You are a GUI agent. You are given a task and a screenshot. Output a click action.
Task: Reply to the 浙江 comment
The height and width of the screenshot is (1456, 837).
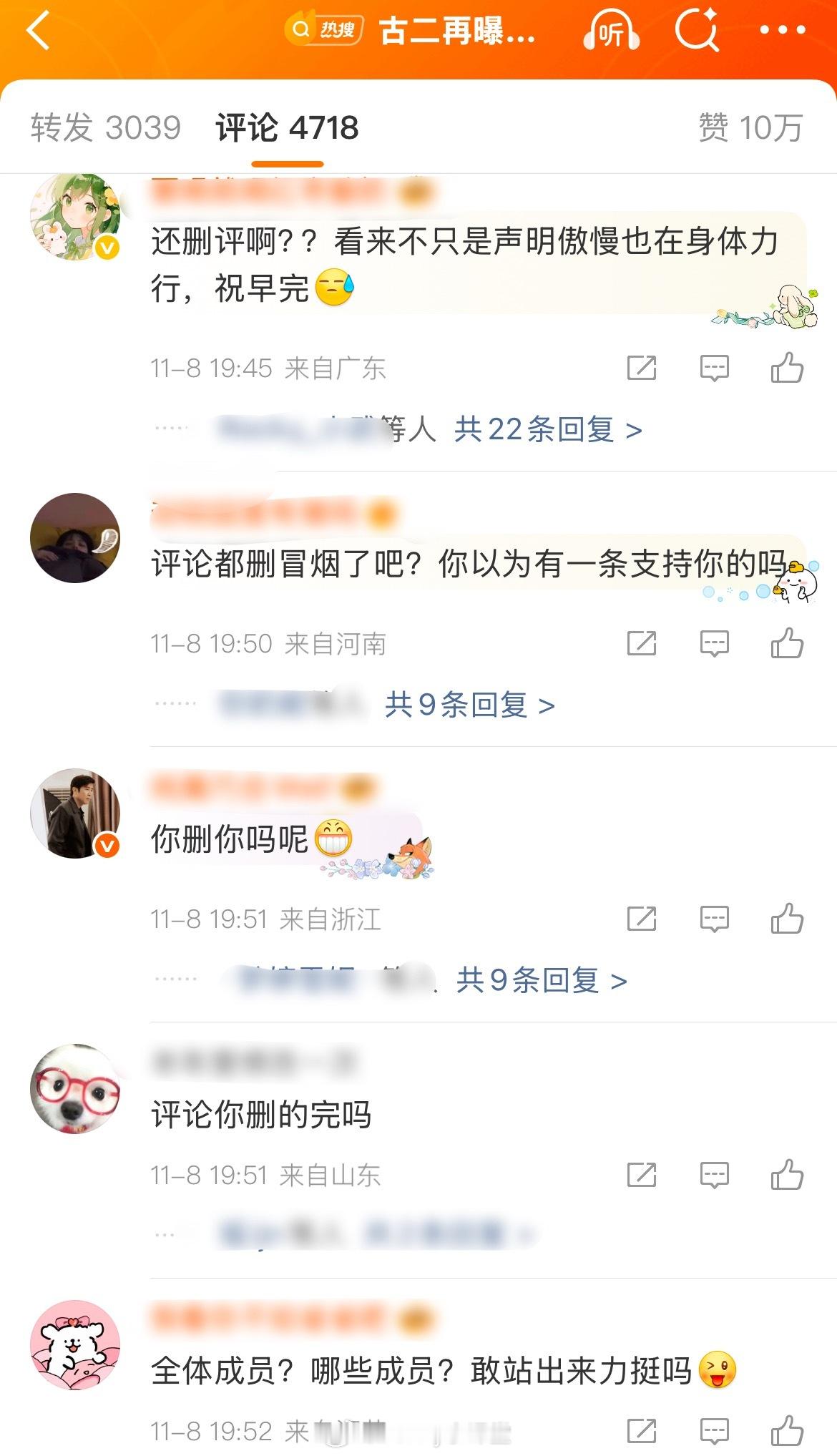pos(714,919)
